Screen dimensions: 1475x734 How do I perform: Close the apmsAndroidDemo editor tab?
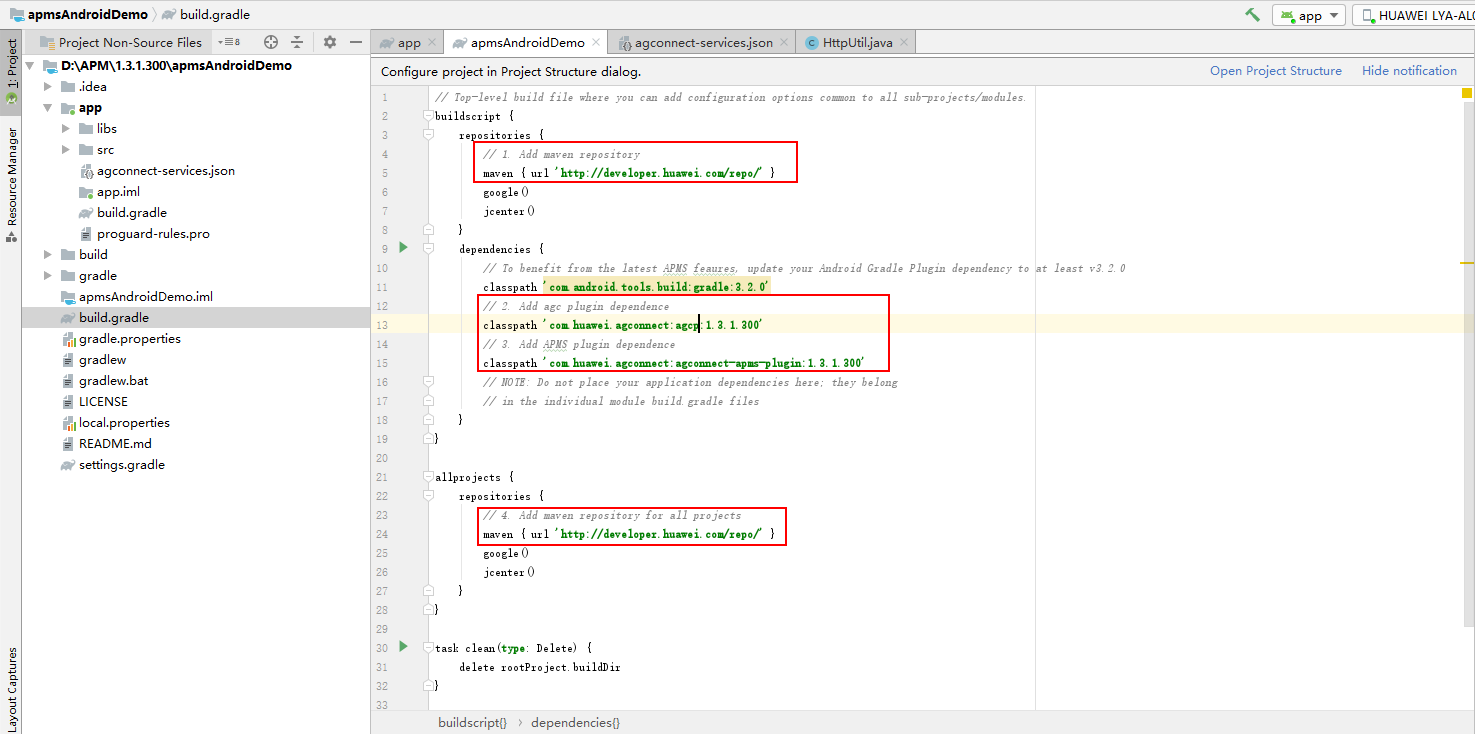596,43
